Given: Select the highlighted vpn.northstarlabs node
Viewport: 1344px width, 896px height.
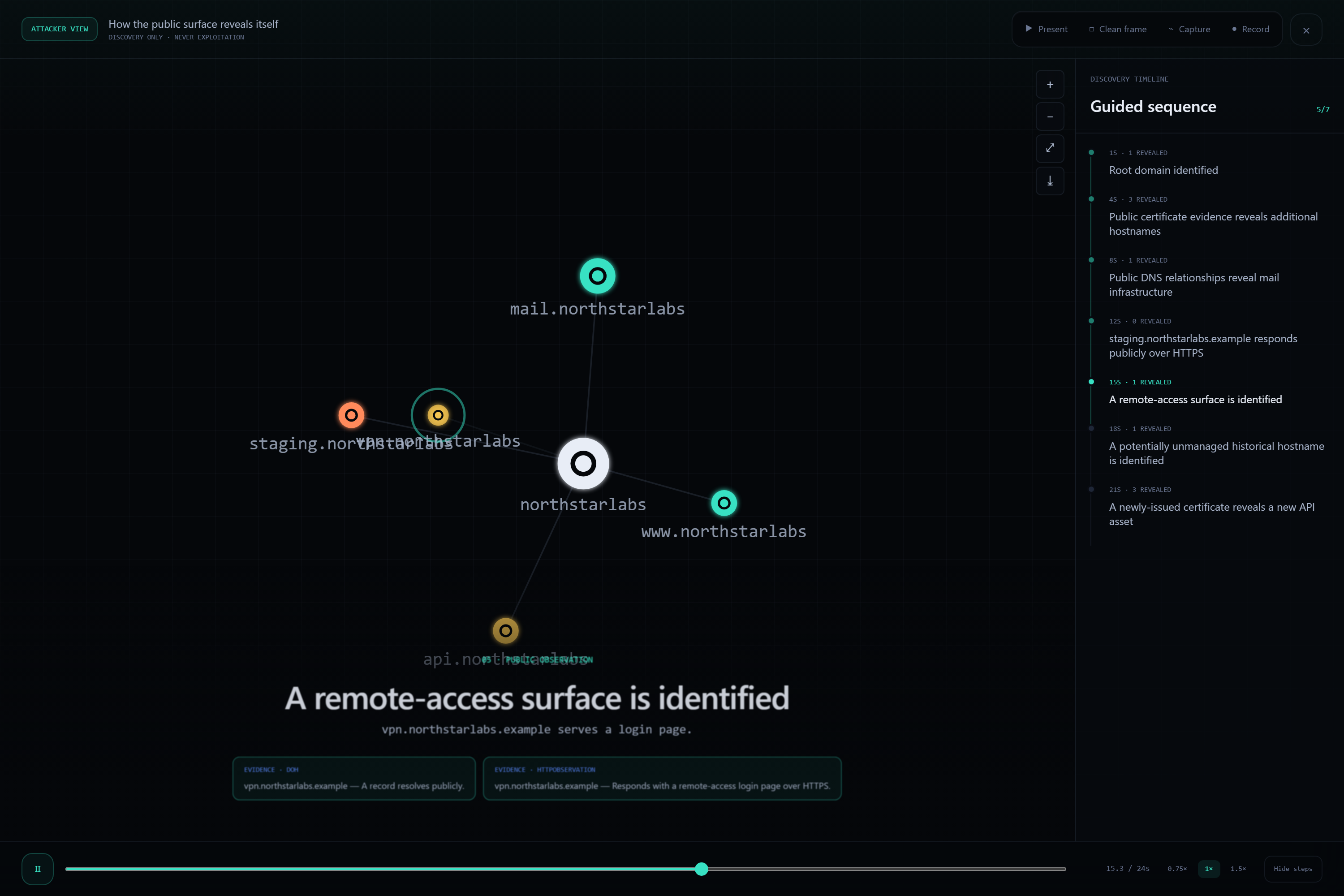Looking at the screenshot, I should coord(438,415).
